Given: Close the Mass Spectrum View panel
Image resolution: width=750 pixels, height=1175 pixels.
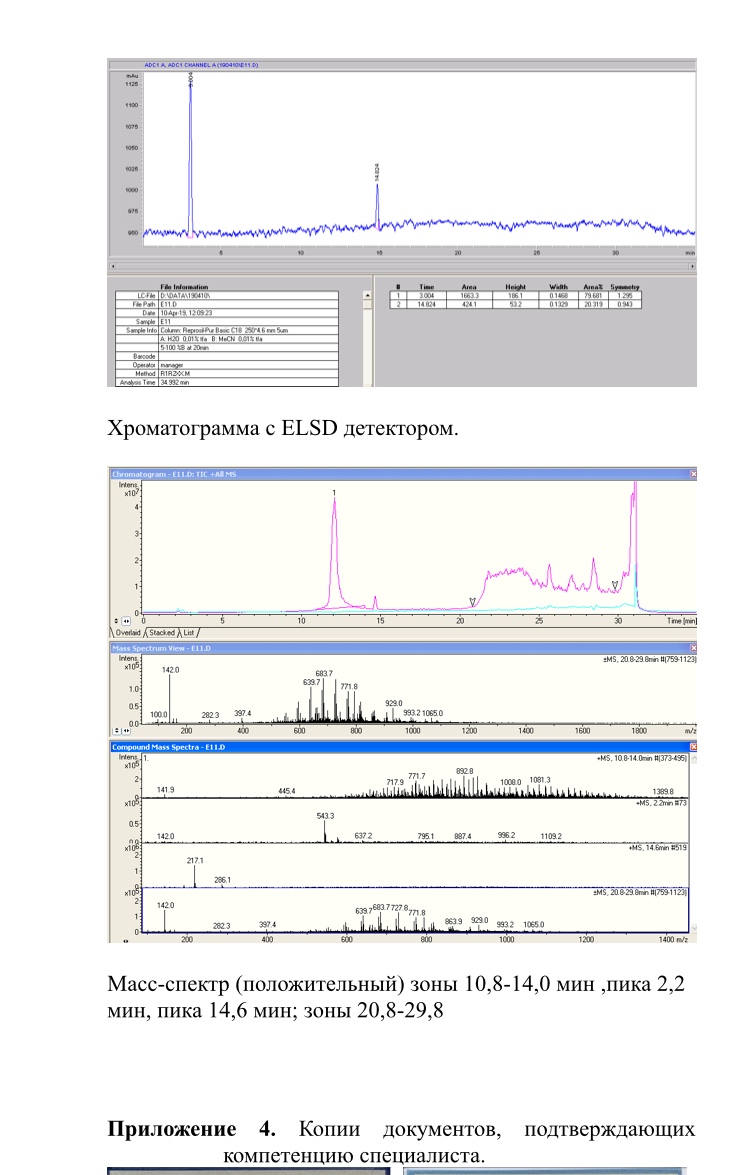Looking at the screenshot, I should [692, 649].
